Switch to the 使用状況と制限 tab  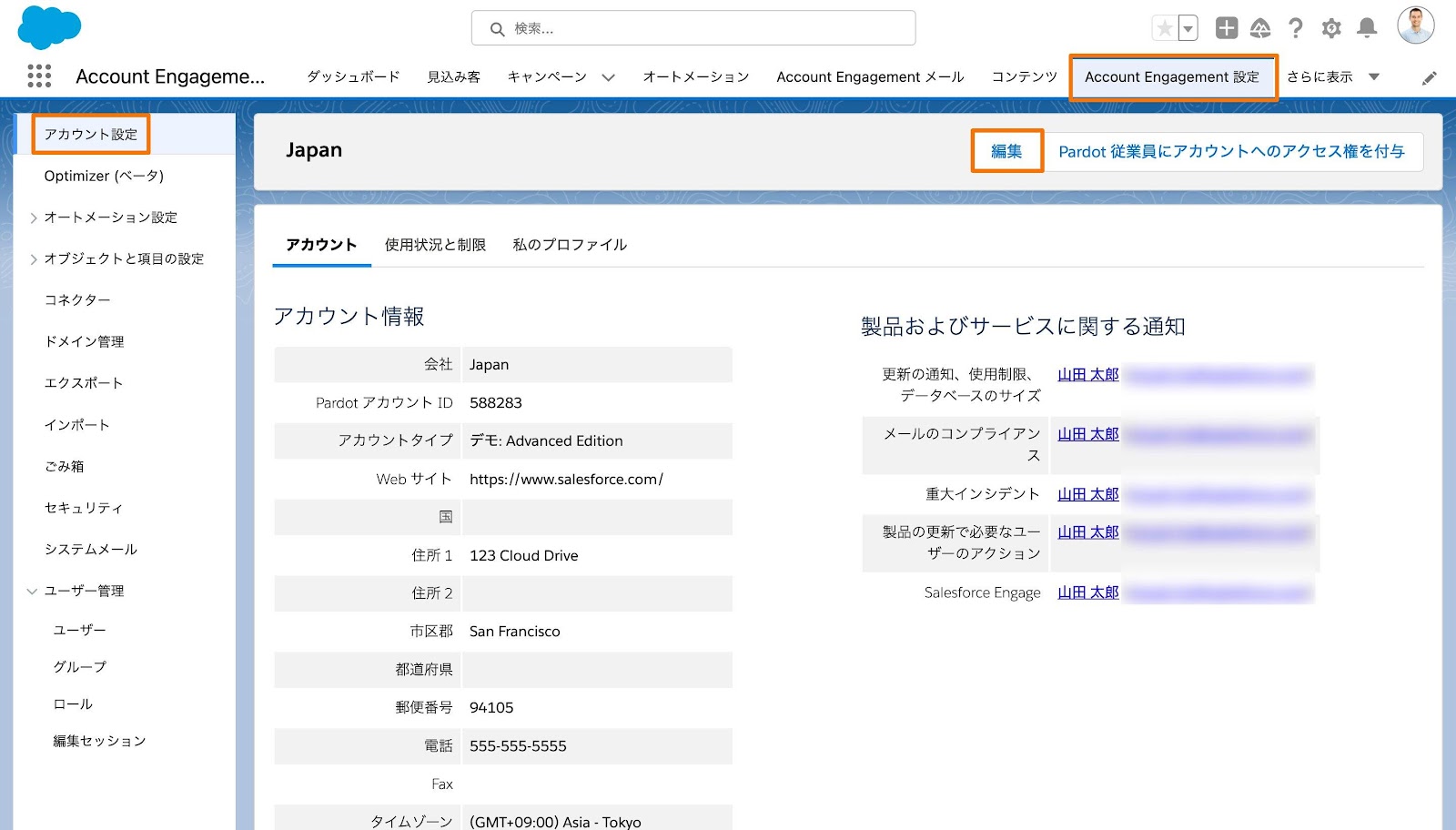(x=435, y=245)
